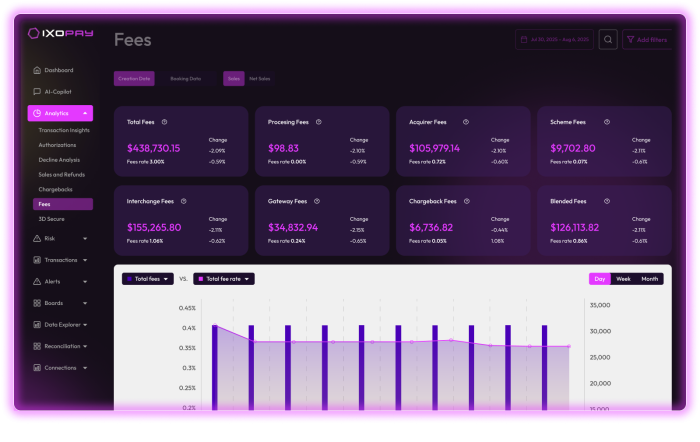The width and height of the screenshot is (700, 442).
Task: Click first data point on fee rate line
Action: point(214,324)
